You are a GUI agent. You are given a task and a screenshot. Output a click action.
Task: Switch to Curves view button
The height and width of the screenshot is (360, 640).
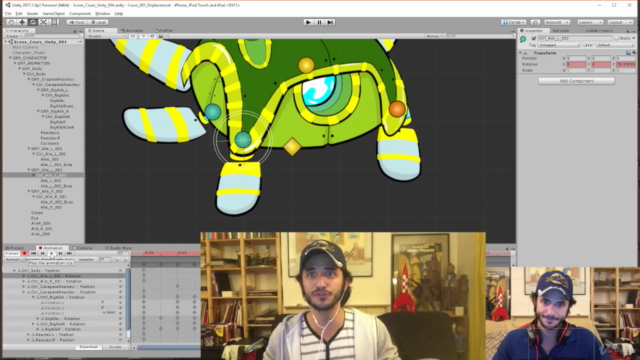[115, 347]
